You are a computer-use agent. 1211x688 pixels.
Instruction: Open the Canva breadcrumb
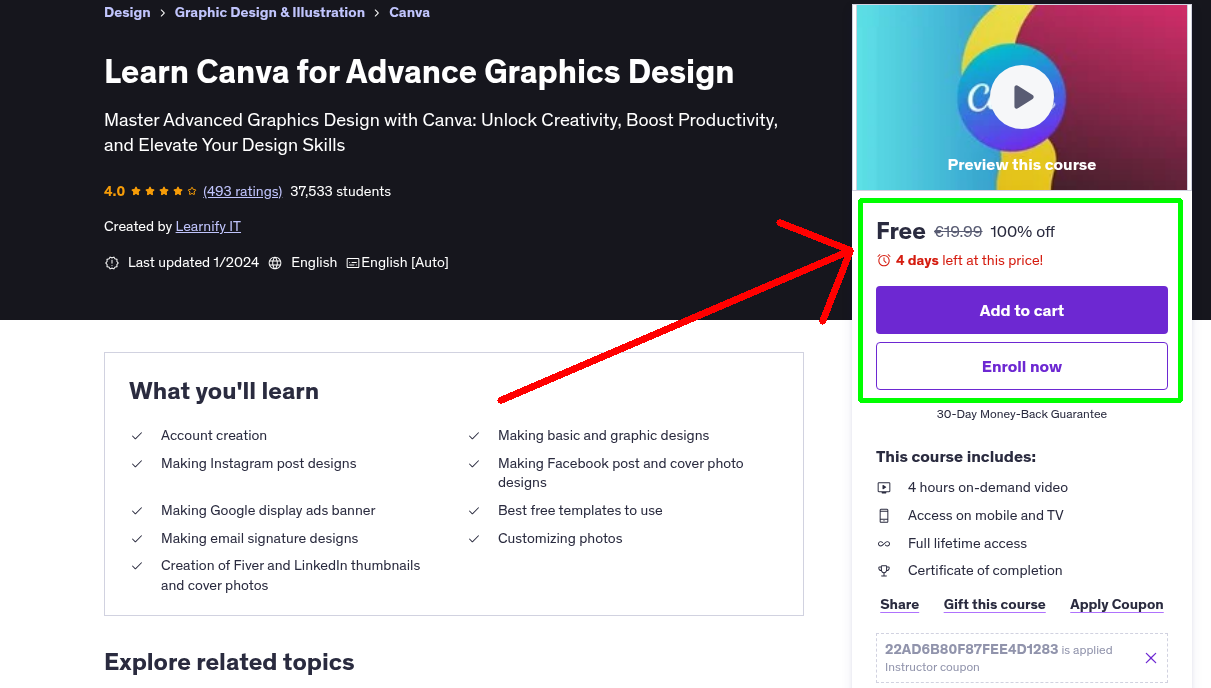point(410,12)
